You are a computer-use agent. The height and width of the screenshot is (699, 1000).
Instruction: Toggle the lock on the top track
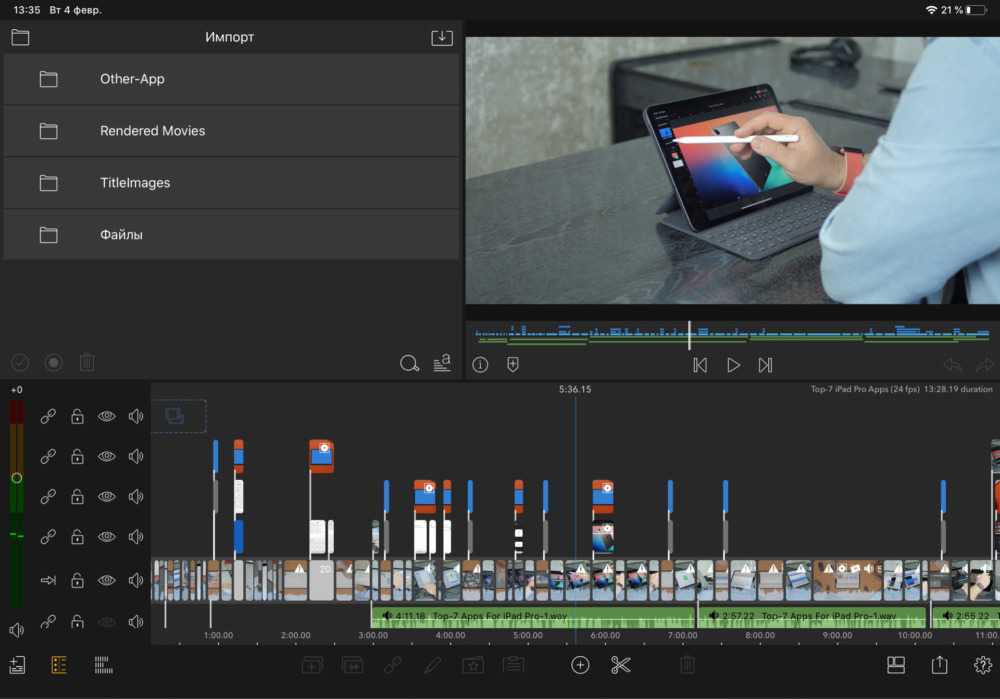77,417
